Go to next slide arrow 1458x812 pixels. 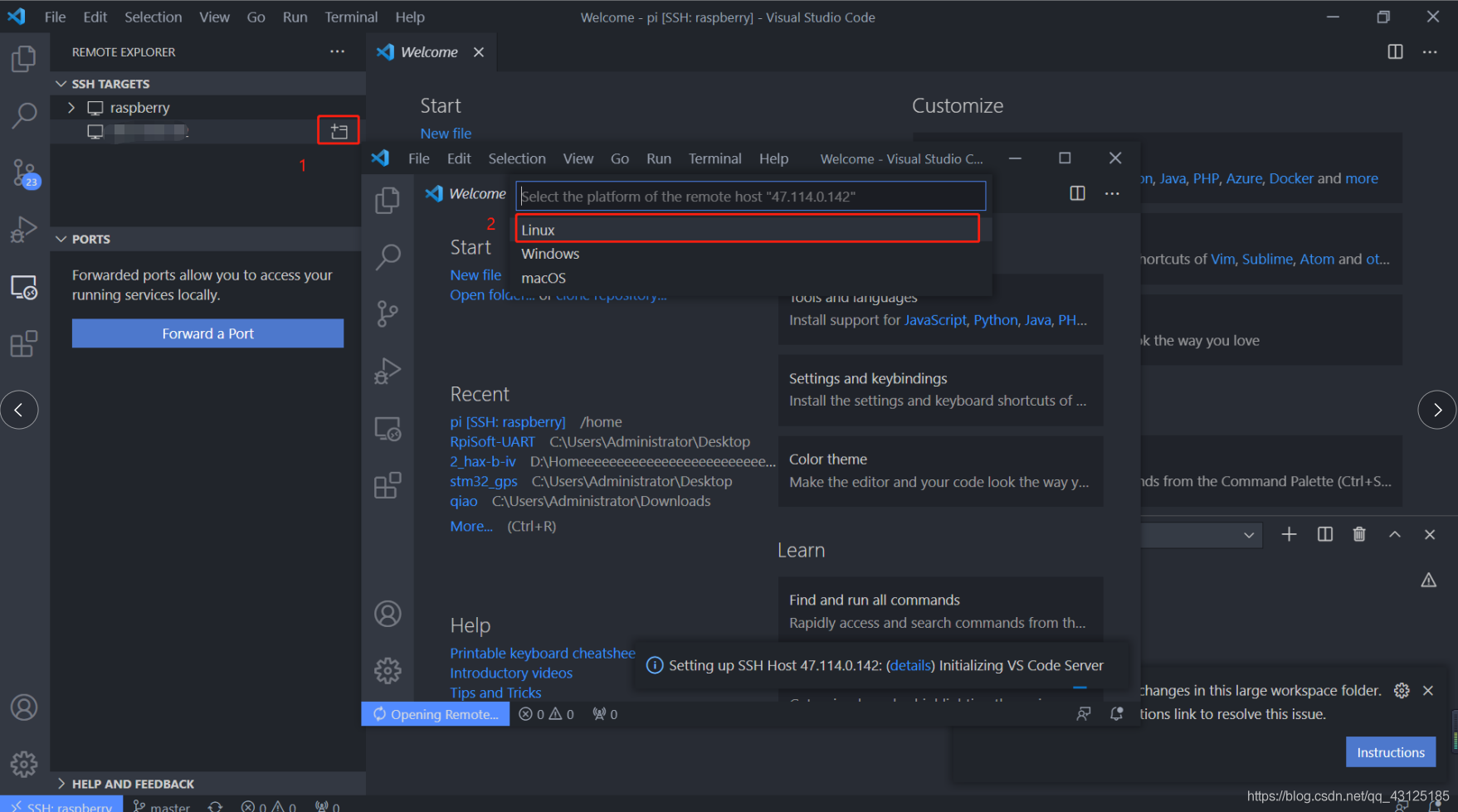[1437, 410]
